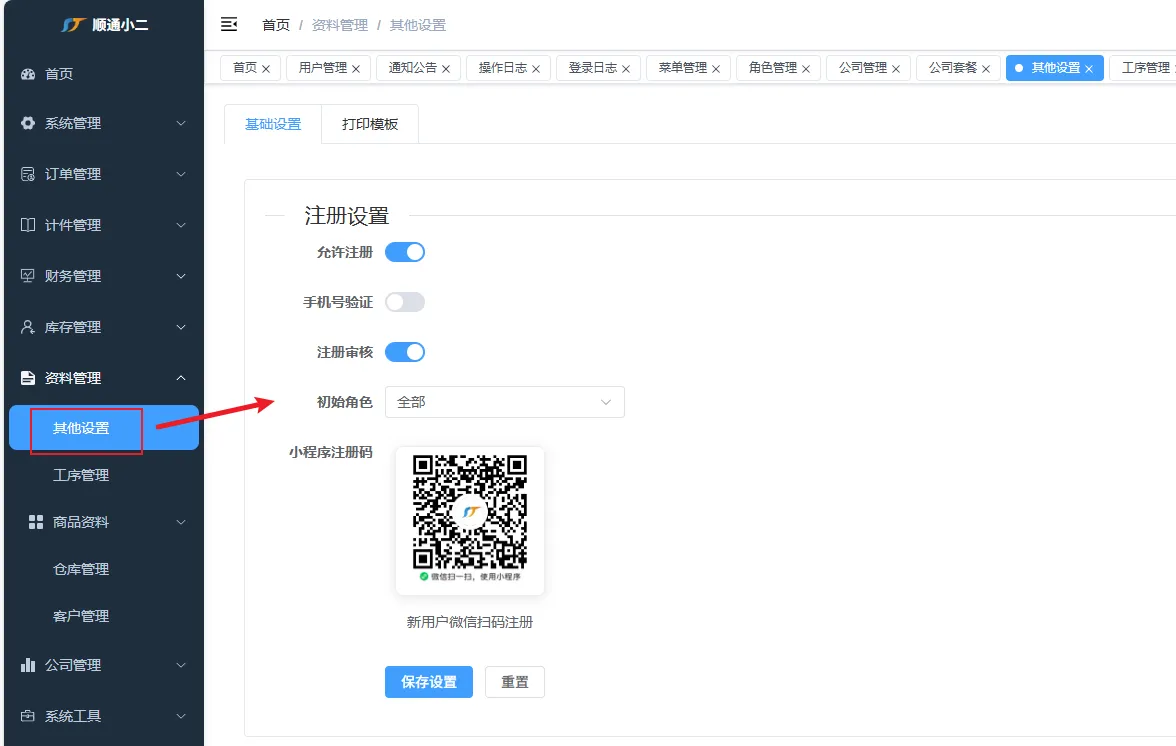The image size is (1176, 746).
Task: Enable the 手机号验证 switch
Action: point(405,302)
